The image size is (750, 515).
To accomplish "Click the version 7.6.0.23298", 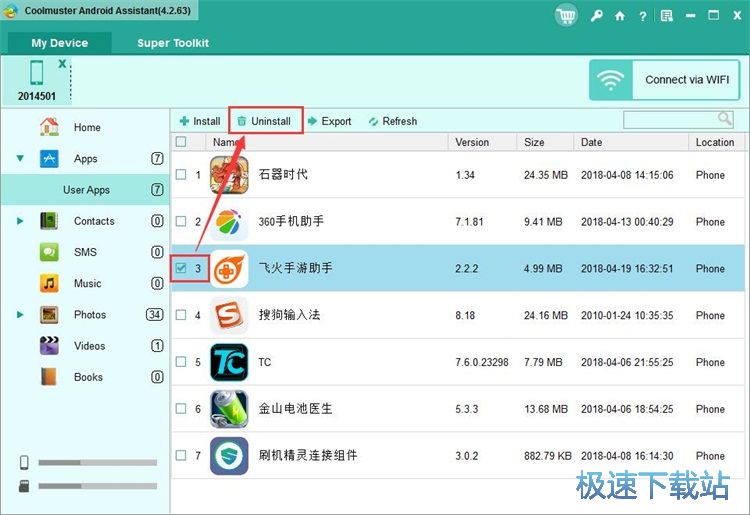I will (482, 362).
